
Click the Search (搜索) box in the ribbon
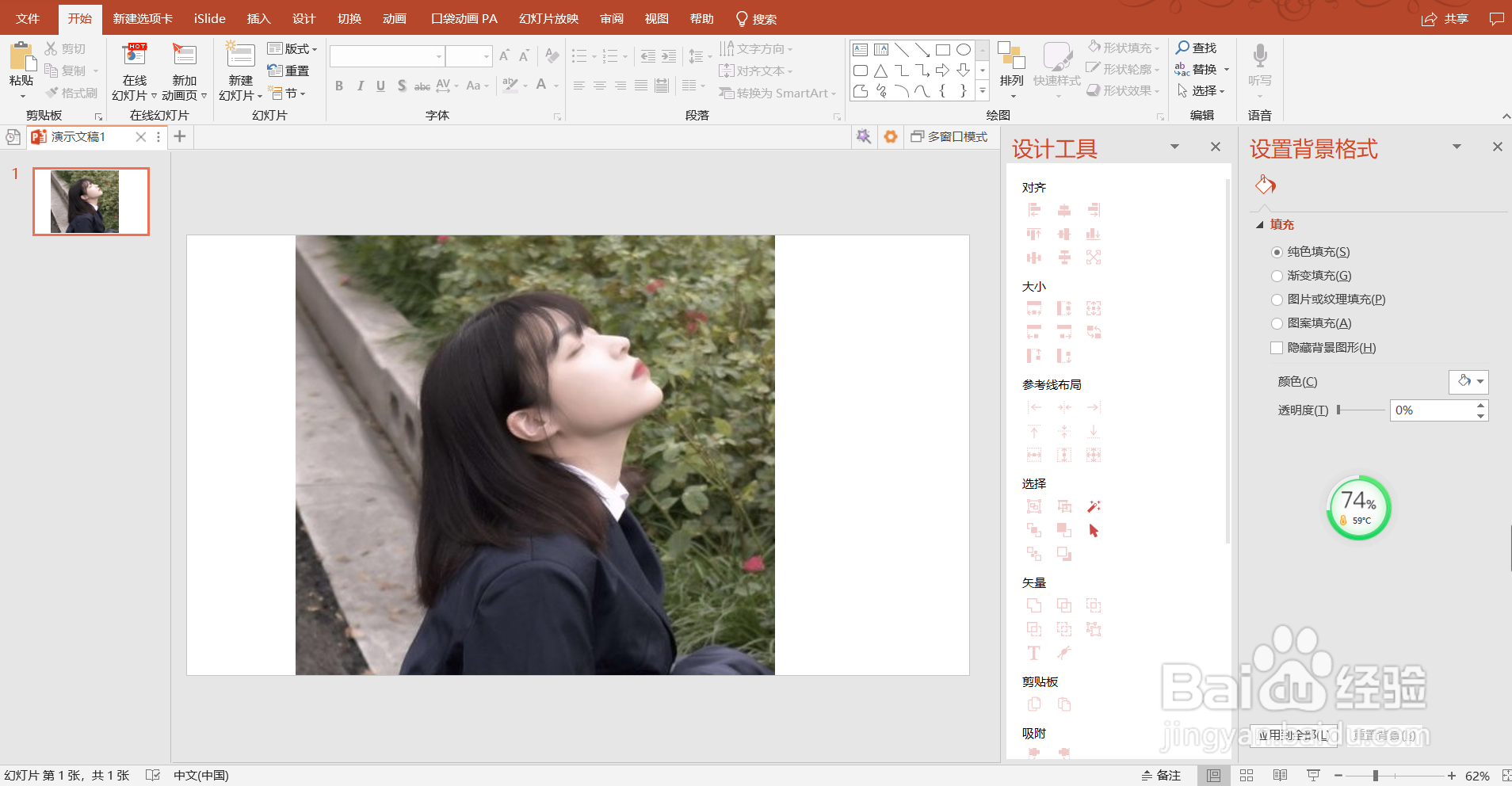(x=757, y=19)
